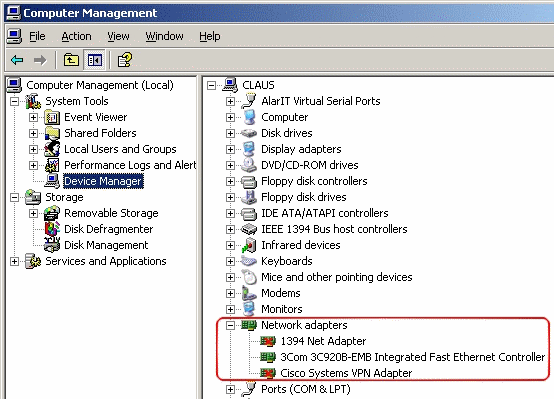554x399 pixels.
Task: Click the Back arrow toolbar button
Action: tap(17, 60)
